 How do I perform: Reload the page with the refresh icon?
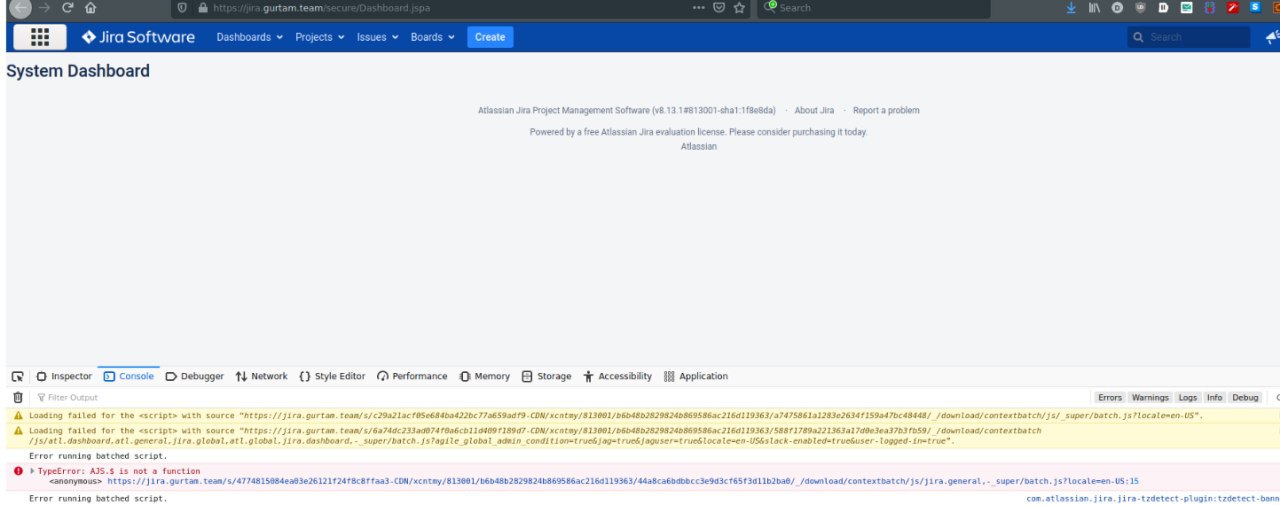point(67,8)
